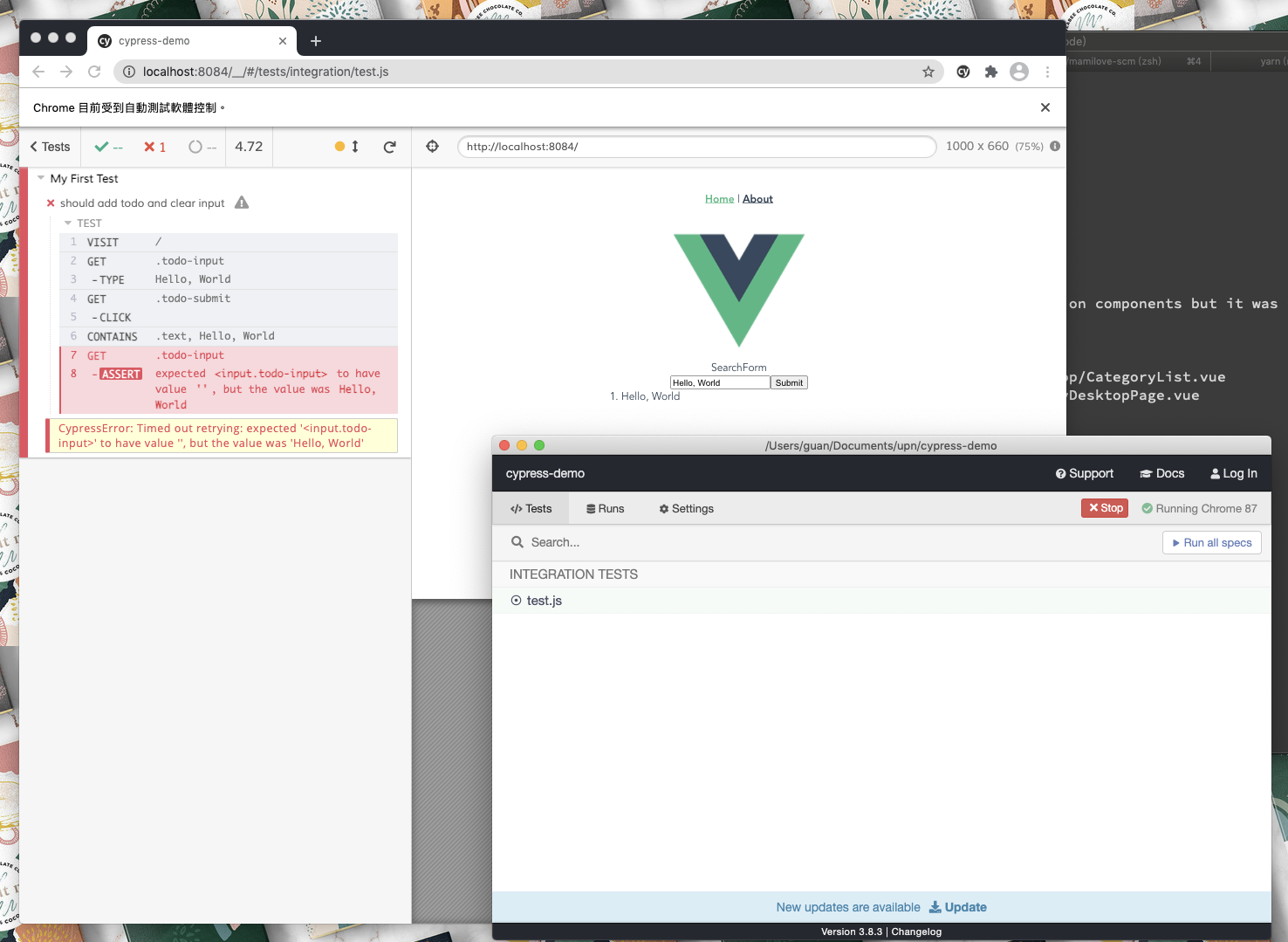Switch to Tests tab in Cypress window
This screenshot has width=1288, height=942.
[531, 508]
